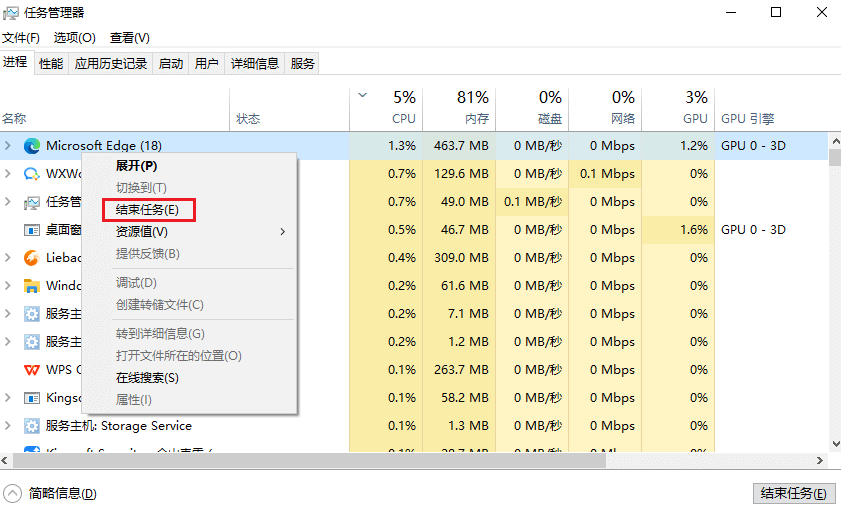
Task: Sort by the GPU percentage column header
Action: (x=678, y=109)
